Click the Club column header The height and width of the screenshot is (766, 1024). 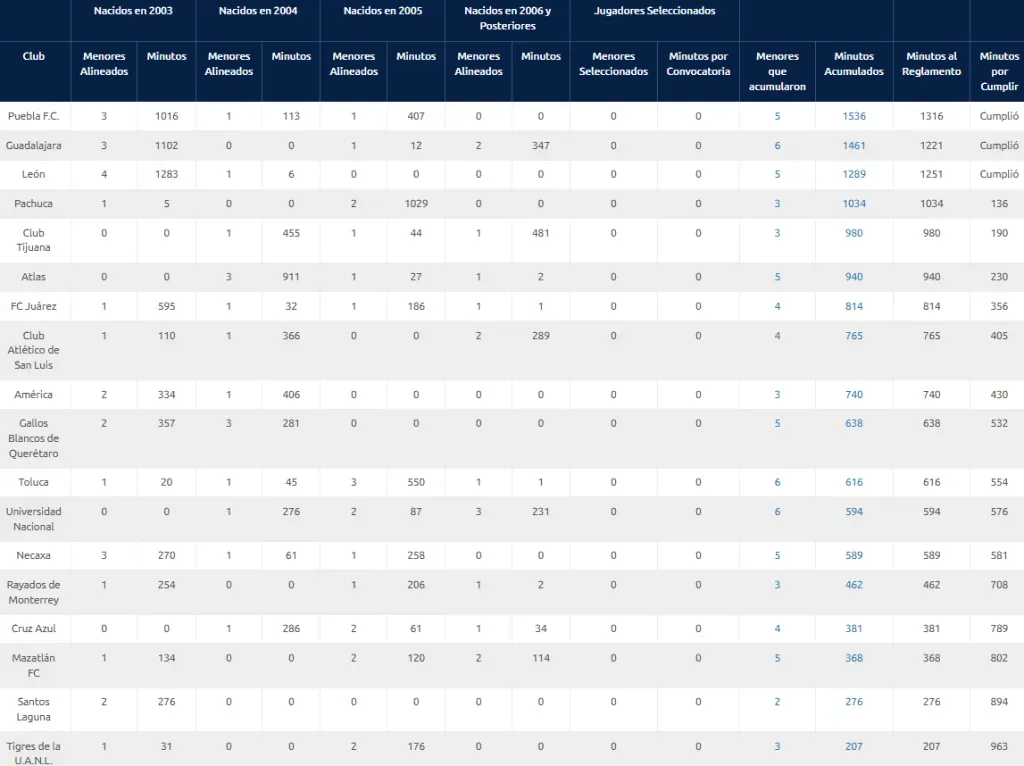(34, 56)
